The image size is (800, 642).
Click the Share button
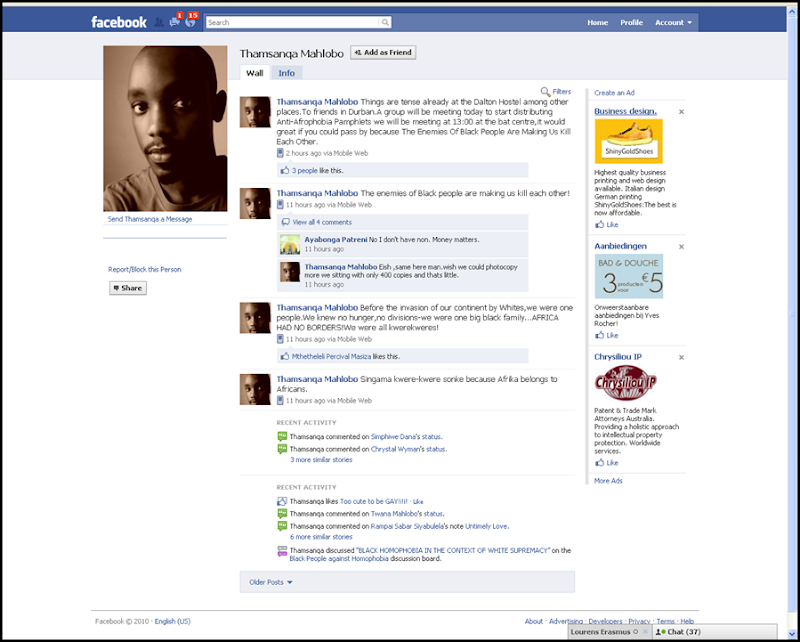pos(128,288)
